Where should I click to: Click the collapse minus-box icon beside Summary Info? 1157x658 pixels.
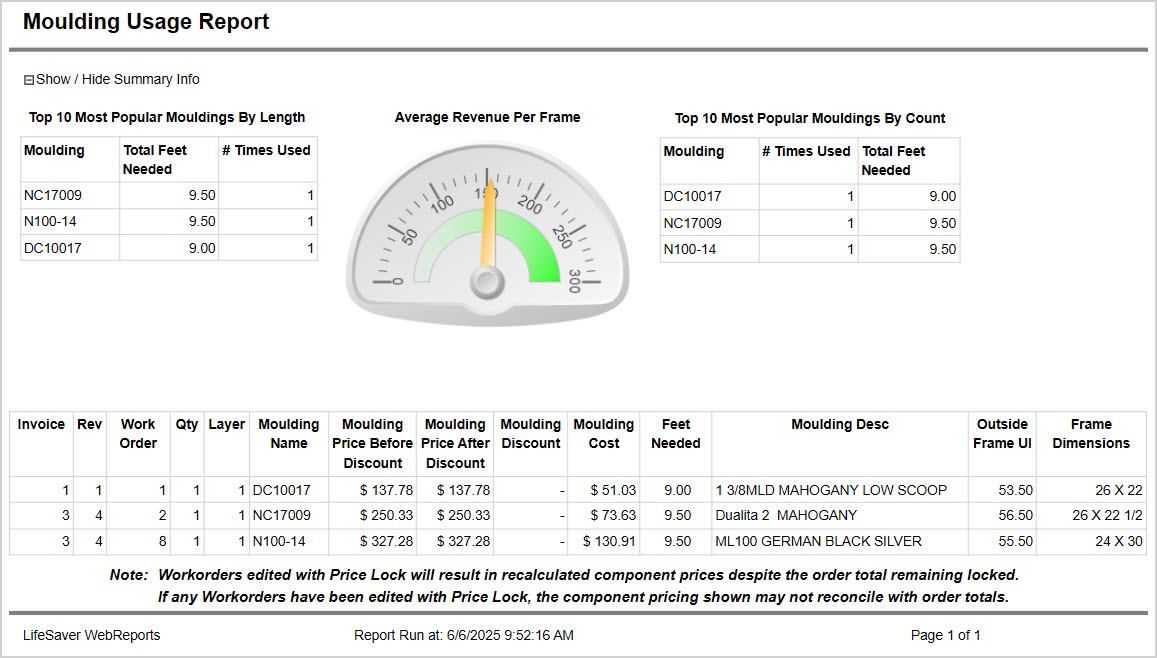[28, 79]
